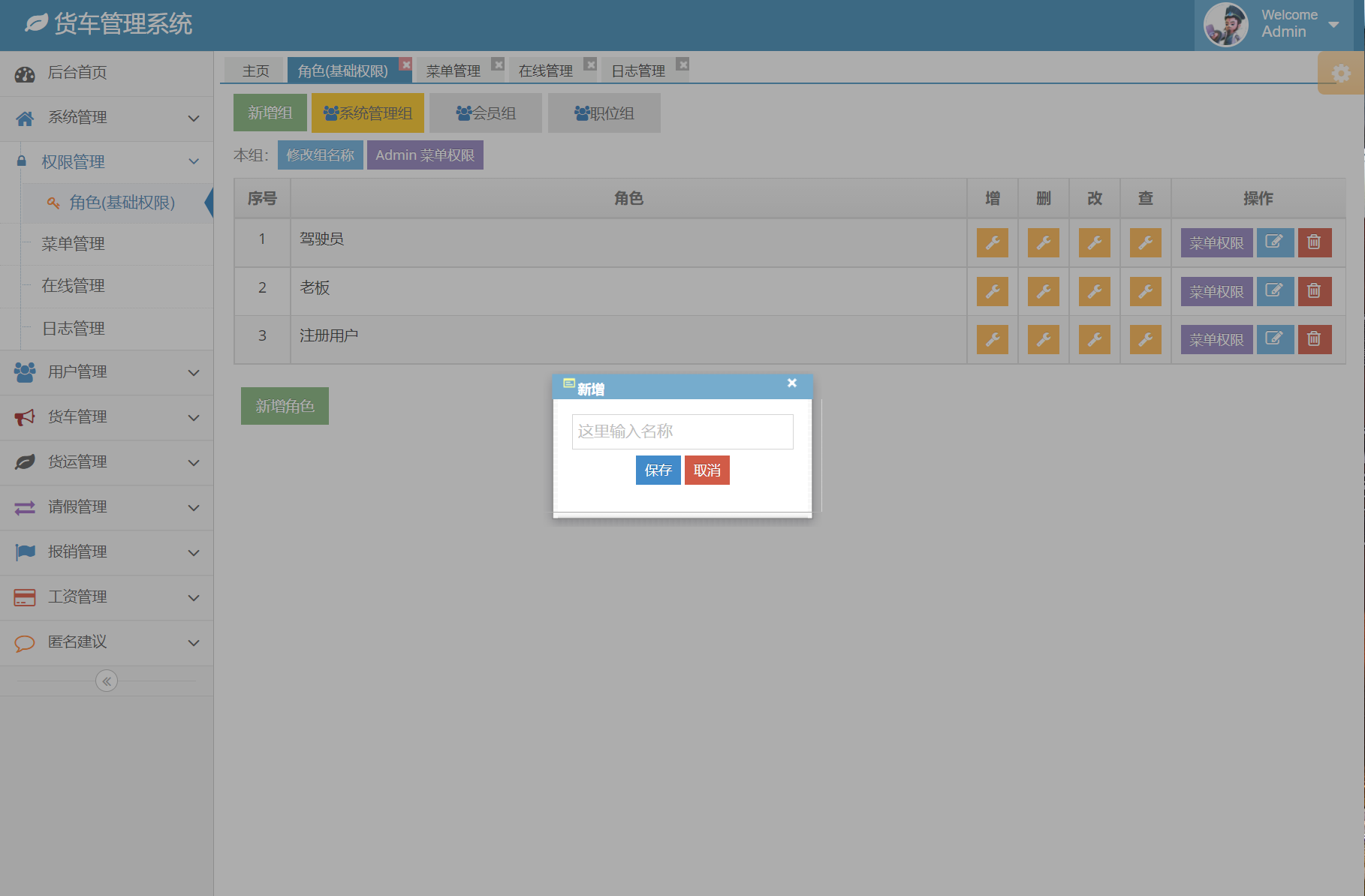
Task: Collapse the sidebar with double-arrow icon
Action: coord(107,681)
